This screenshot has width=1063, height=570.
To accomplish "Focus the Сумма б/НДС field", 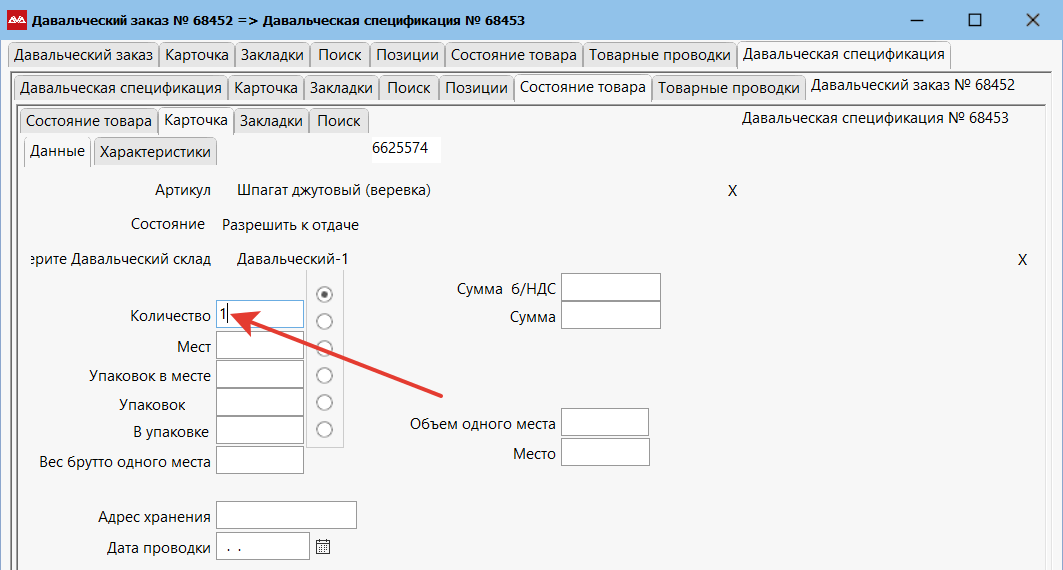I will (610, 287).
